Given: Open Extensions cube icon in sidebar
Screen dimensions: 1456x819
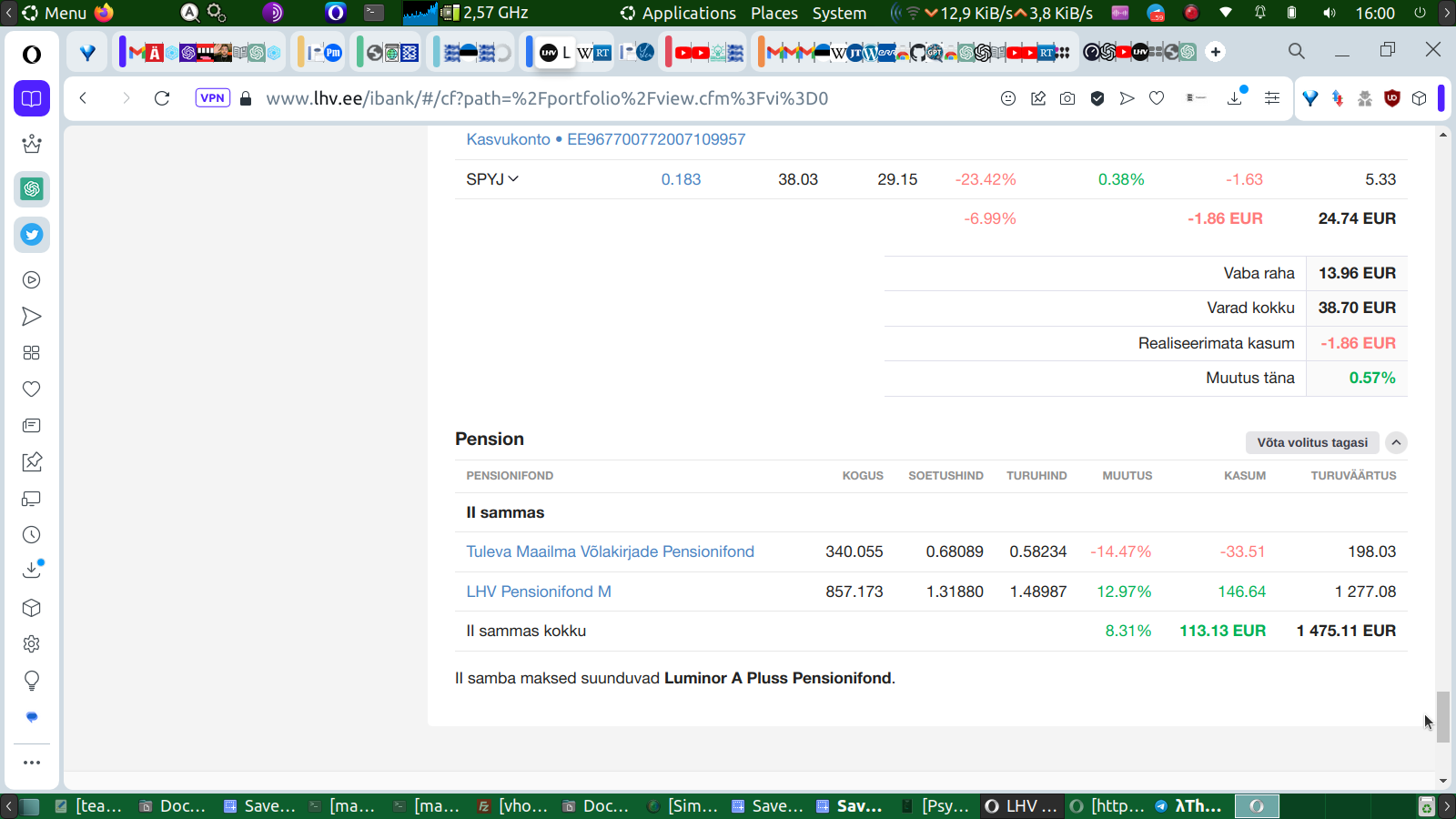Looking at the screenshot, I should 32,608.
